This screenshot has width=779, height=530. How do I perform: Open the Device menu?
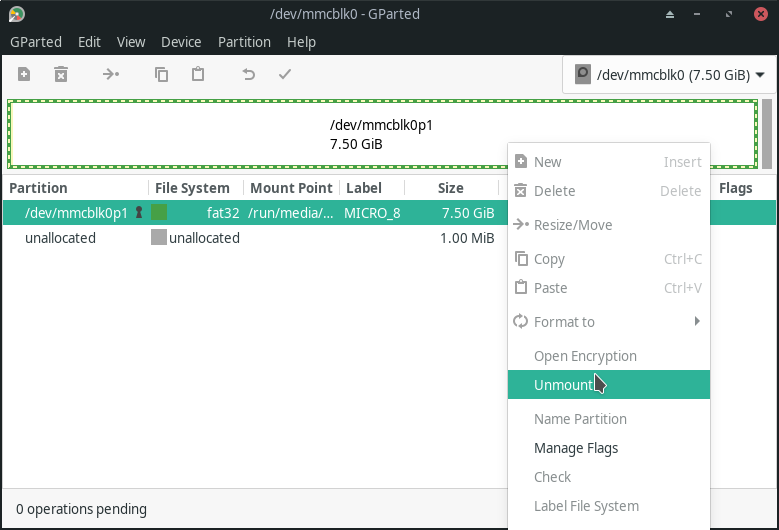point(181,42)
